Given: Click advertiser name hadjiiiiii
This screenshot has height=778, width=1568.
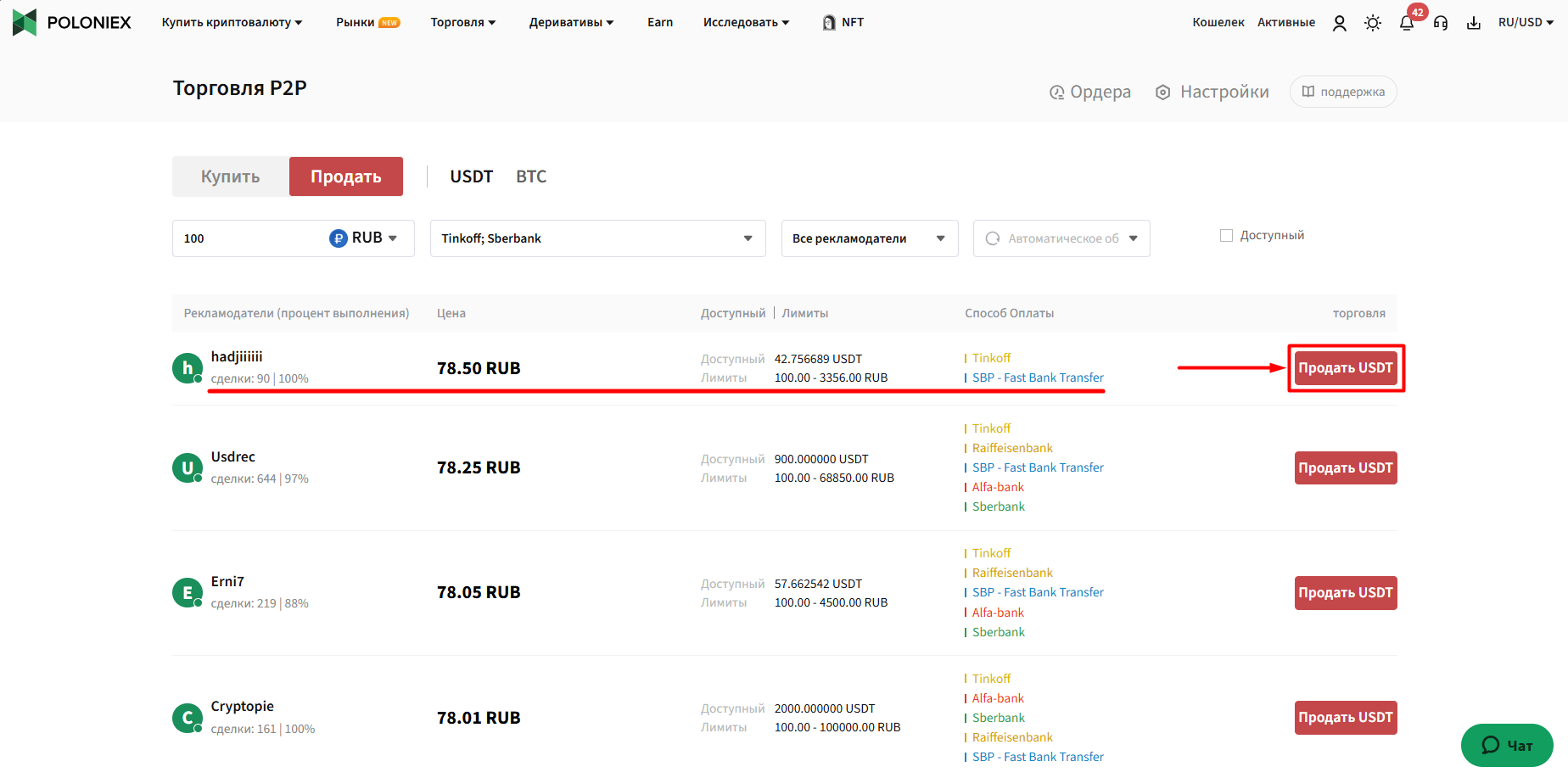Looking at the screenshot, I should click(x=237, y=356).
